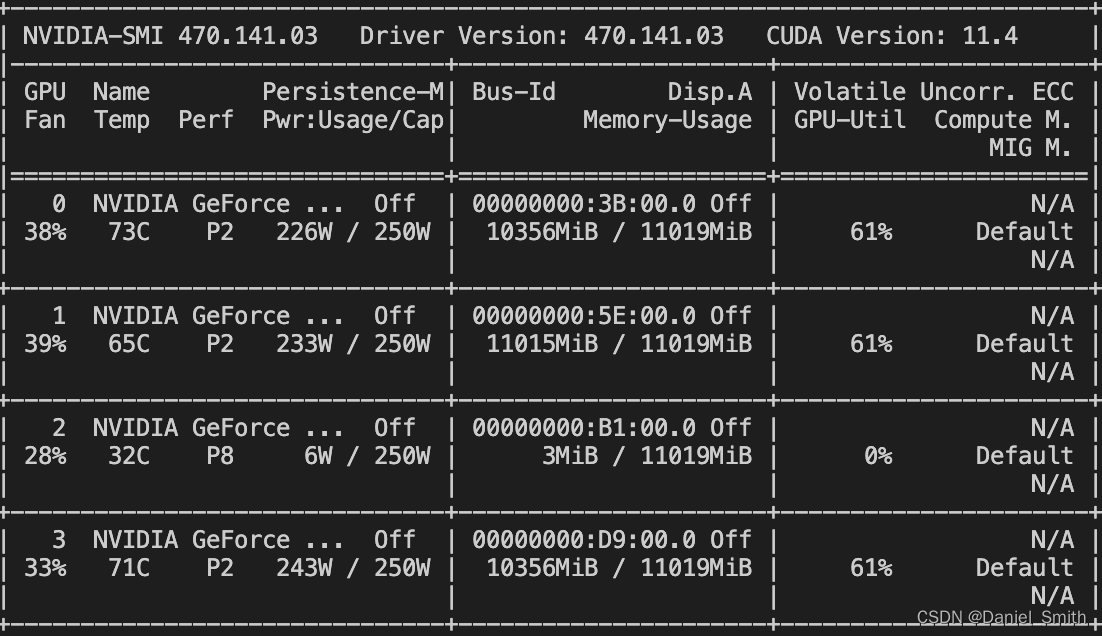Click the Persistence-M column header

click(x=353, y=92)
